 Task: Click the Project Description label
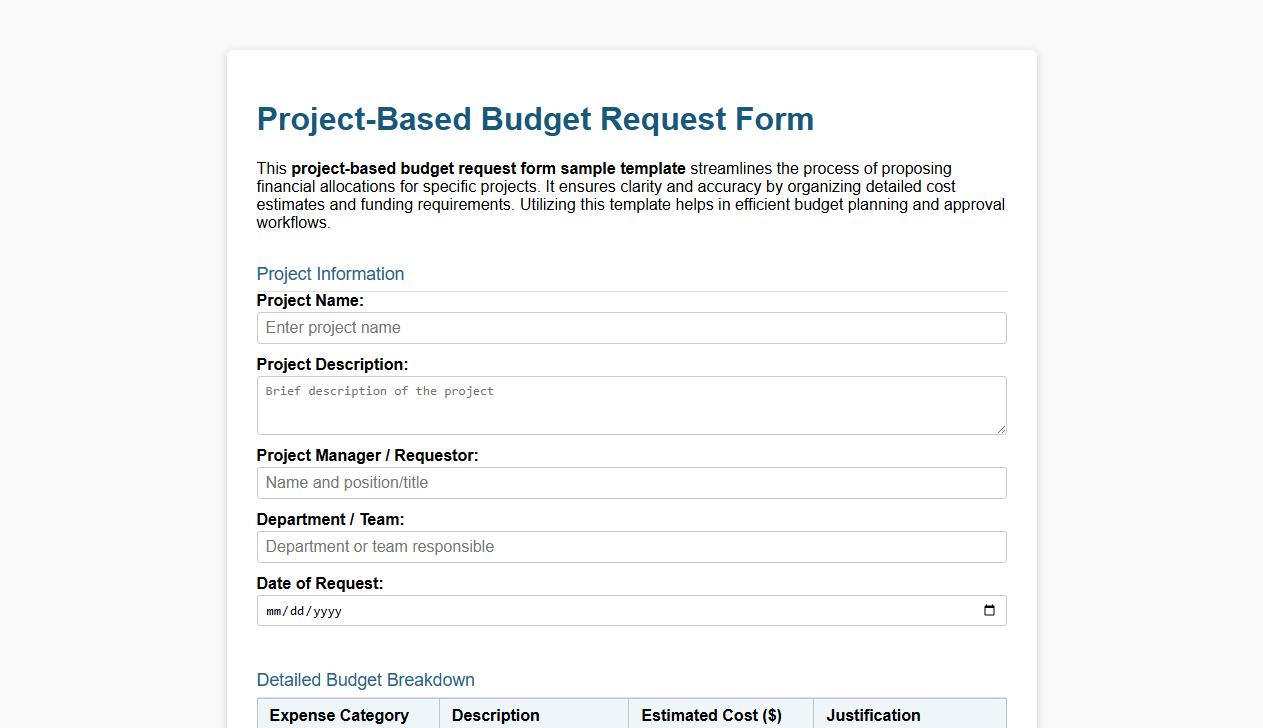point(332,364)
